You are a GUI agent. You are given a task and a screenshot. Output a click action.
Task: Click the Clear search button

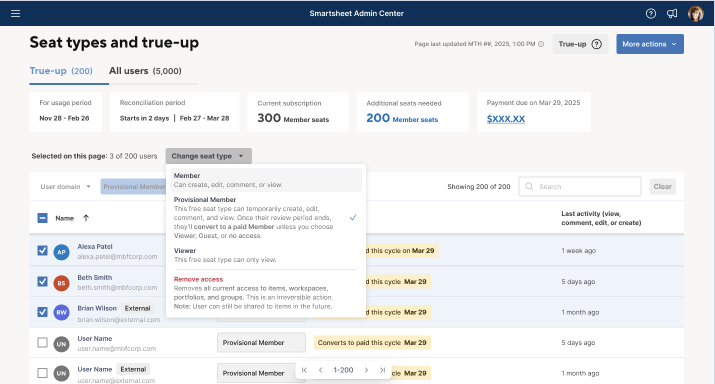663,187
